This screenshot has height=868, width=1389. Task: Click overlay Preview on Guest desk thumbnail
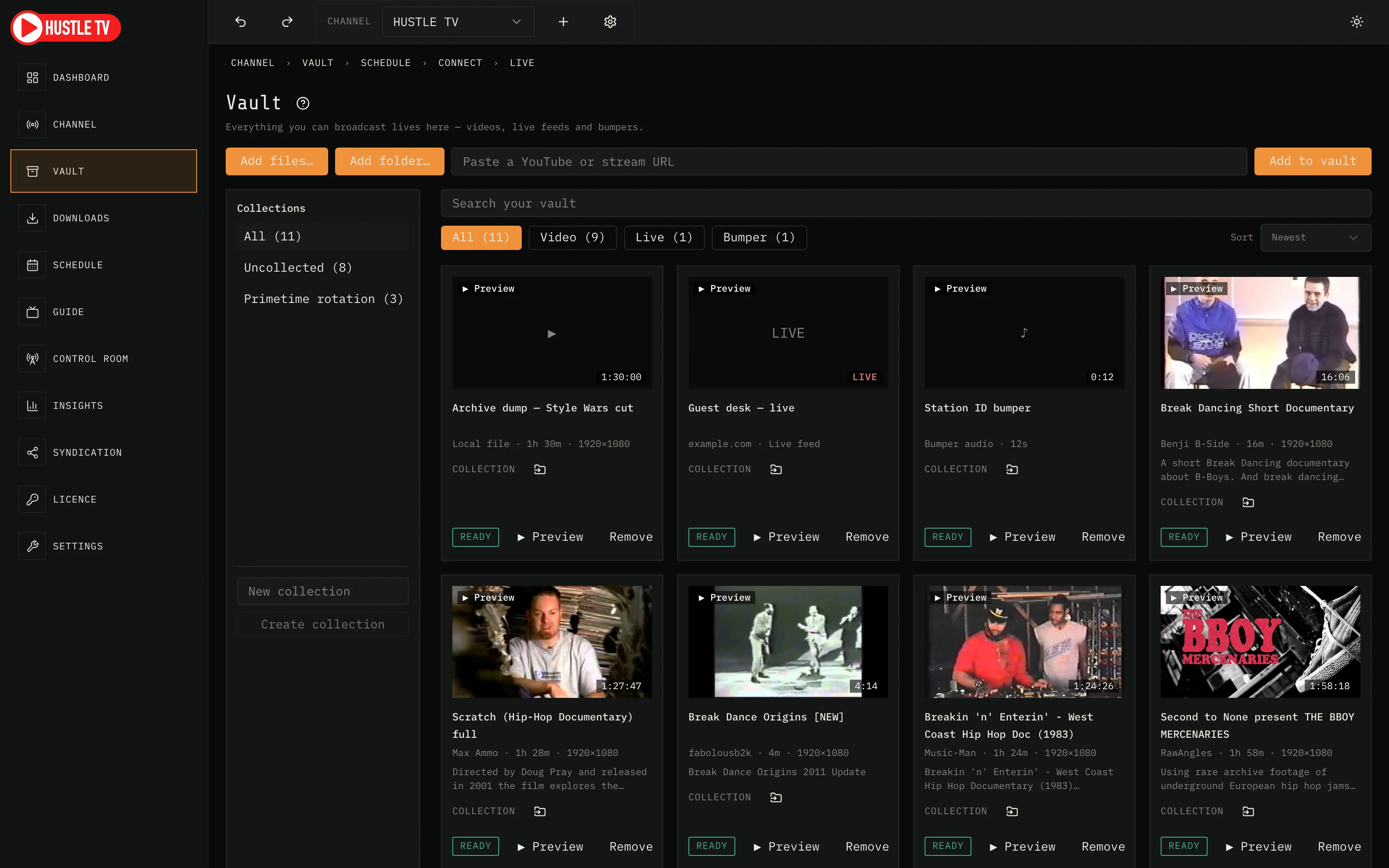(x=724, y=289)
